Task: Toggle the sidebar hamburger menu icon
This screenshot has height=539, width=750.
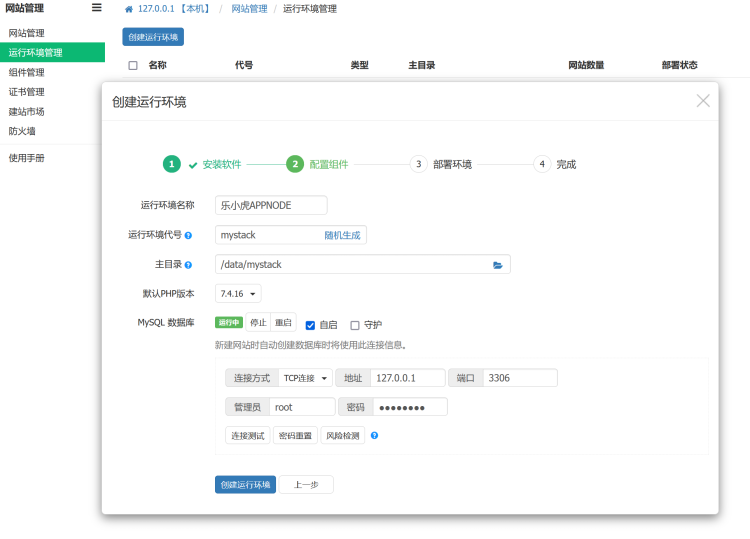Action: (x=97, y=8)
